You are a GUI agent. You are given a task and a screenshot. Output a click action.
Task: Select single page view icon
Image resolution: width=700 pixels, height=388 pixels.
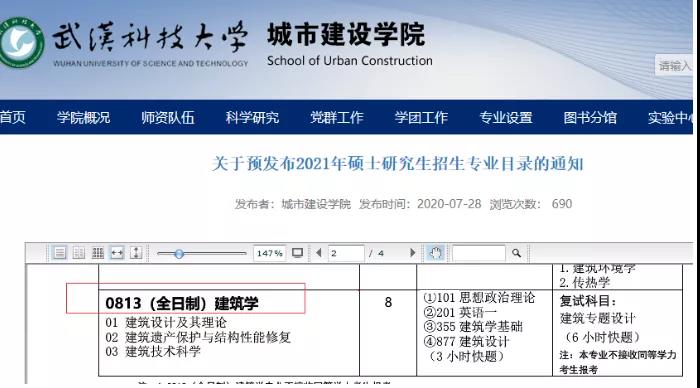pyautogui.click(x=59, y=253)
